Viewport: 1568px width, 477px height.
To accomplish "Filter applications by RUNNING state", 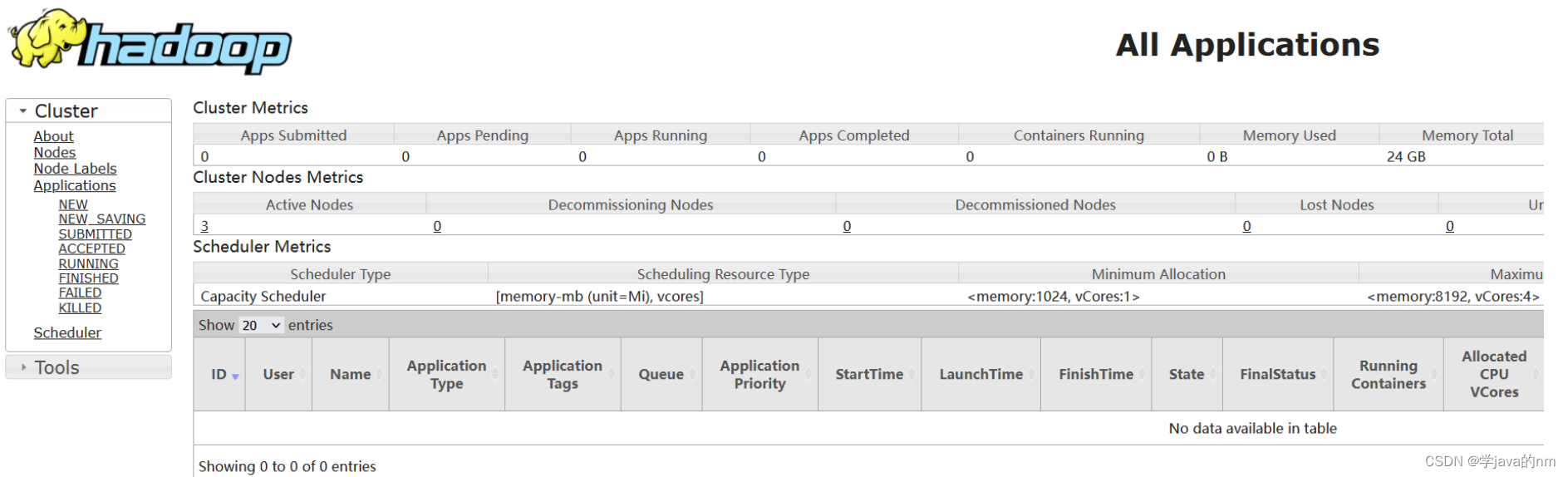I will [x=88, y=263].
